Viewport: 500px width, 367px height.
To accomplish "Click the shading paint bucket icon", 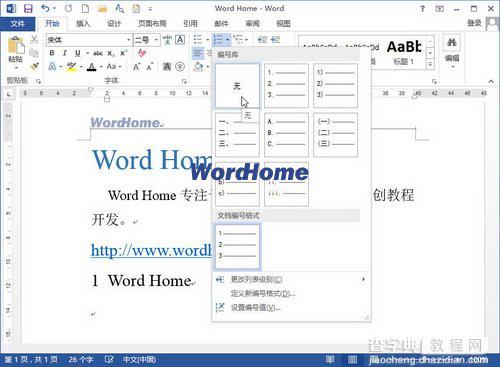I will [198, 67].
